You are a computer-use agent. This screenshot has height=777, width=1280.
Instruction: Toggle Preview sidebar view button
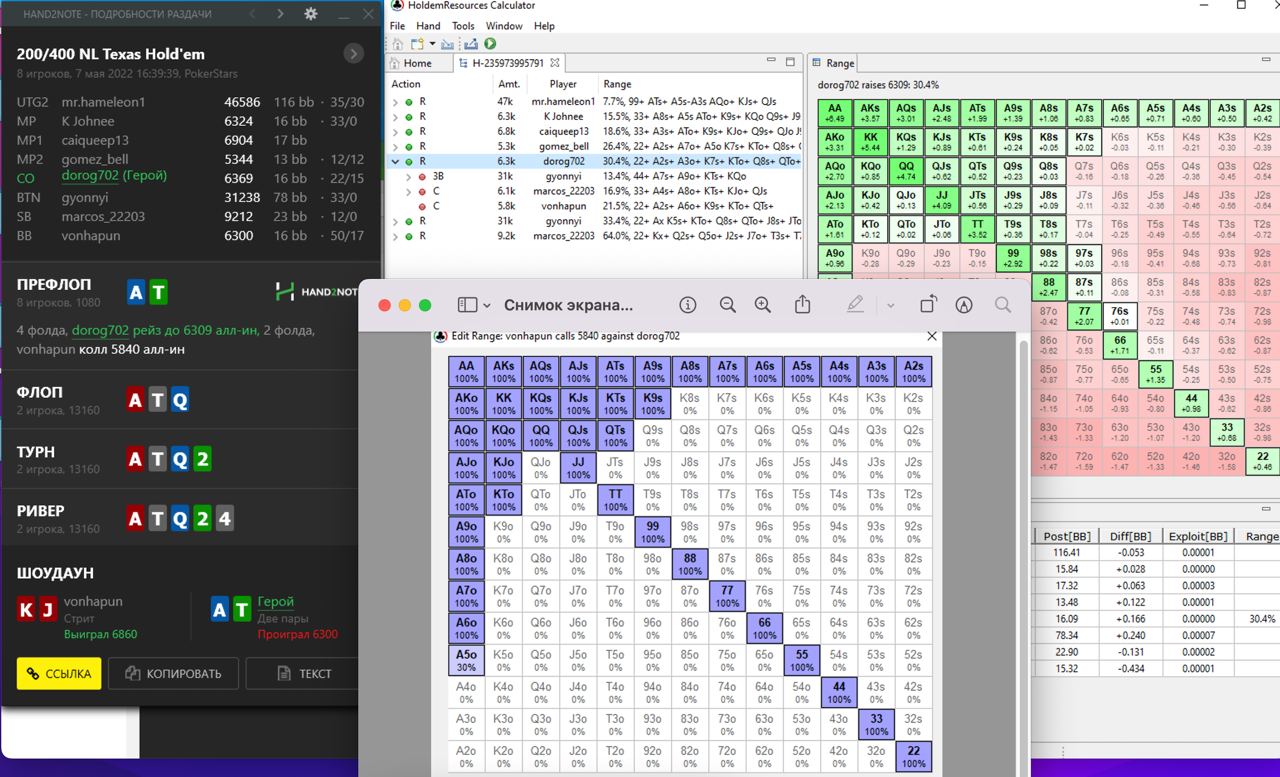coord(467,305)
